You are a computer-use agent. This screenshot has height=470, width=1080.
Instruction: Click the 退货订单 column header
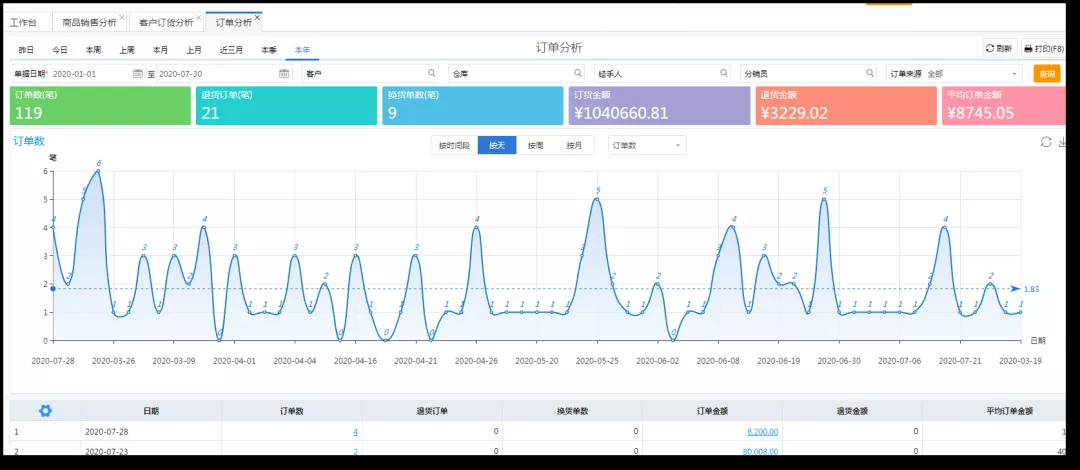coord(433,411)
